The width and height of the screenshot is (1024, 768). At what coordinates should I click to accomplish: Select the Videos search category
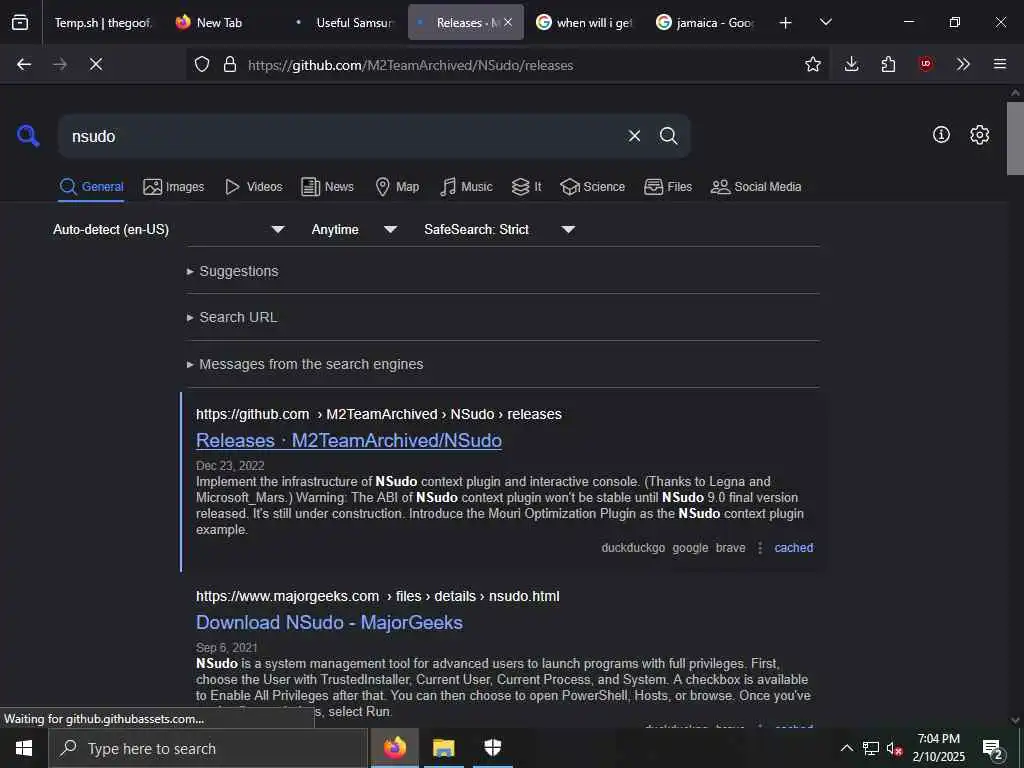(253, 187)
